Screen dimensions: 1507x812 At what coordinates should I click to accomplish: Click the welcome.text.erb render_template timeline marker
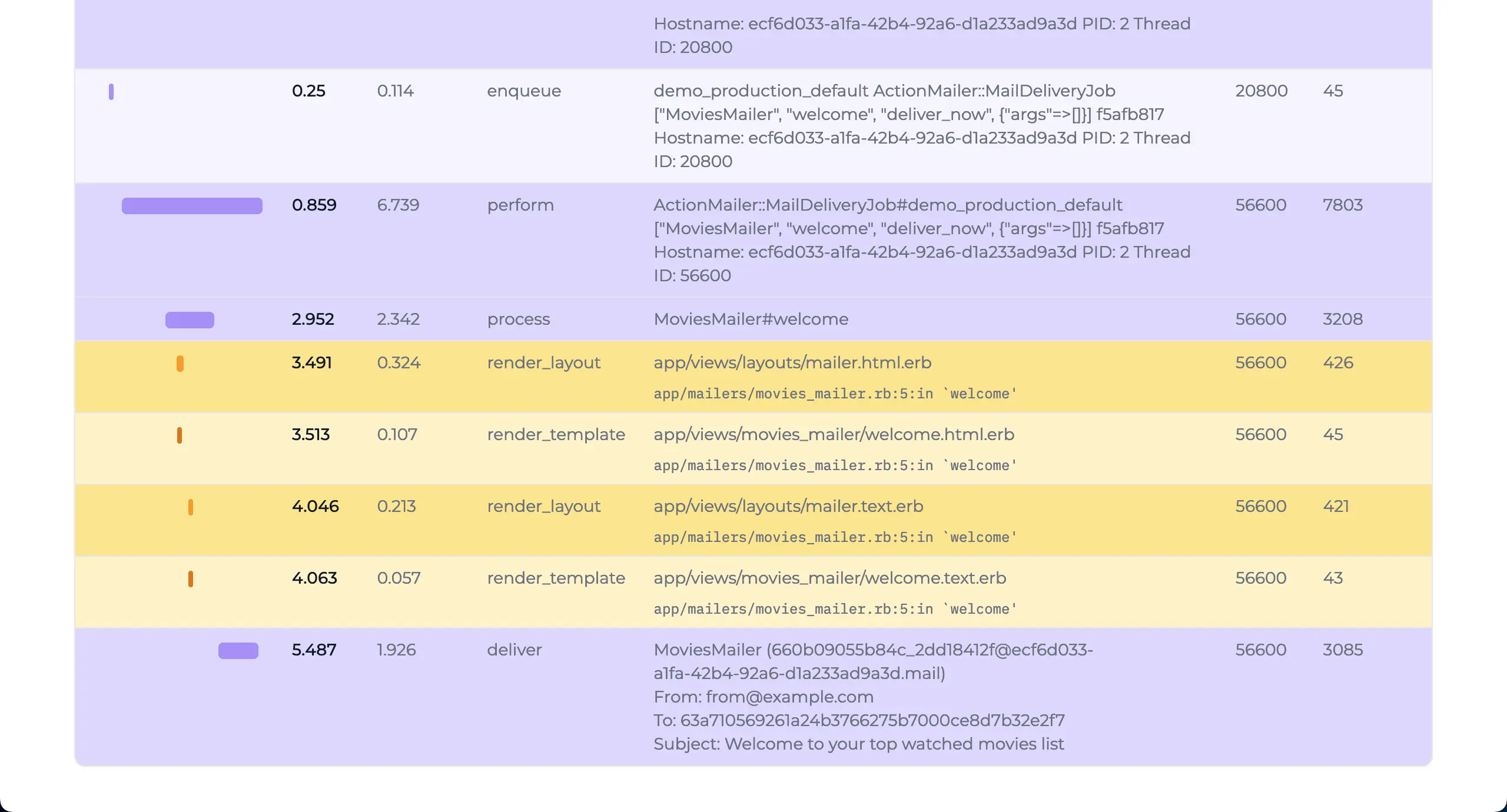click(191, 579)
